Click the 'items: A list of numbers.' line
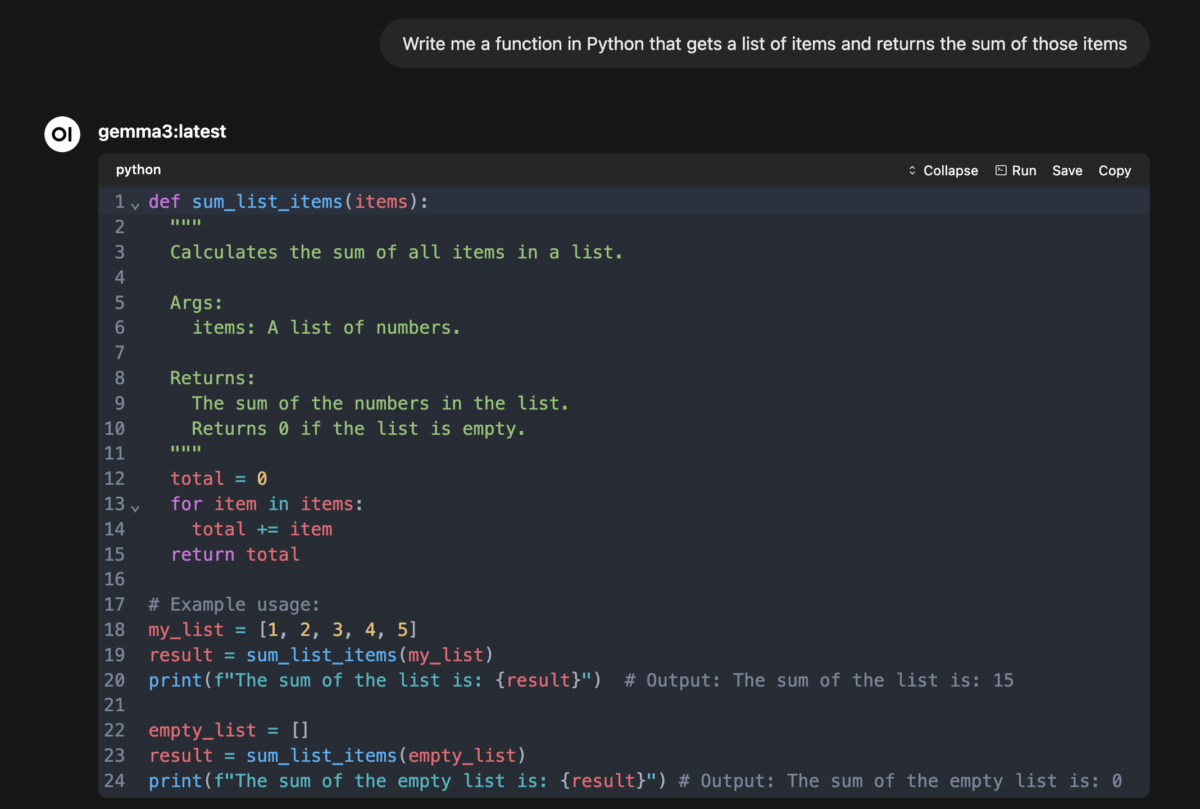The height and width of the screenshot is (809, 1200). [x=326, y=328]
